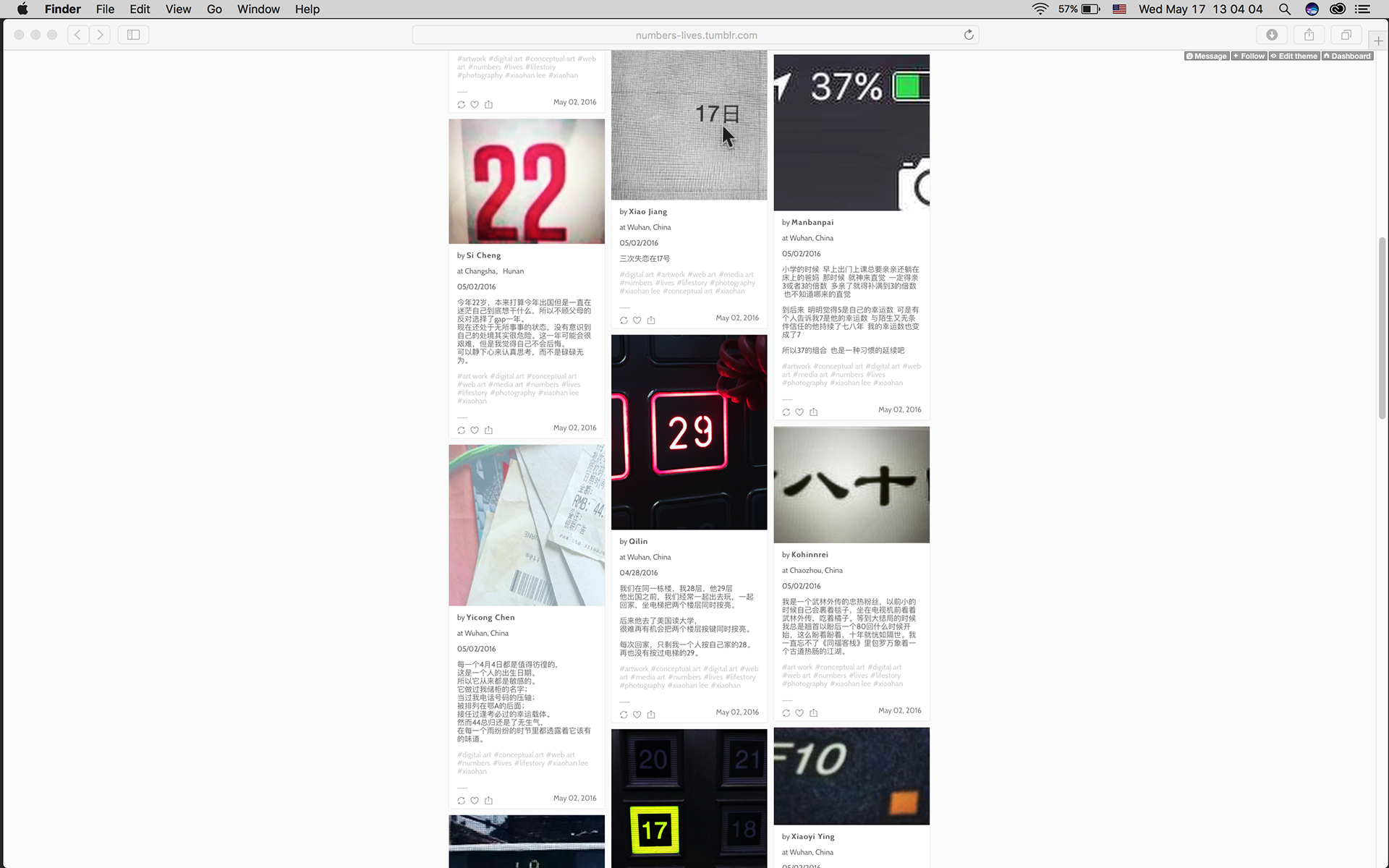Open author link Si Cheng

pos(483,255)
